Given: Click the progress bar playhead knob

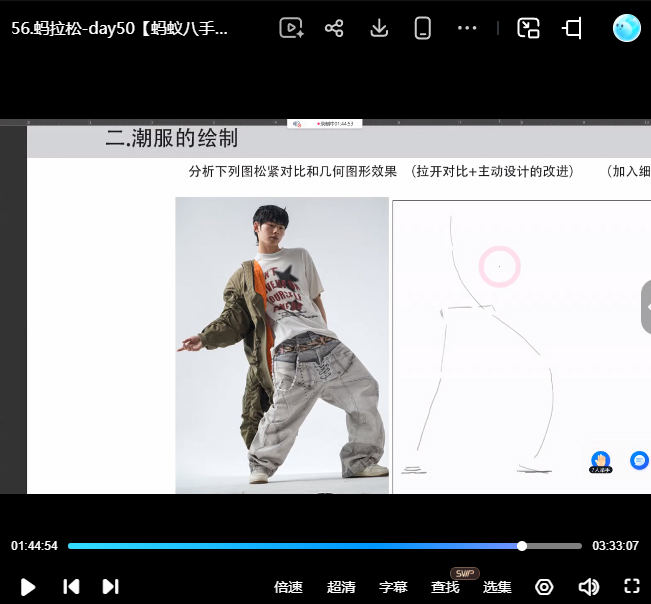Looking at the screenshot, I should [x=522, y=546].
